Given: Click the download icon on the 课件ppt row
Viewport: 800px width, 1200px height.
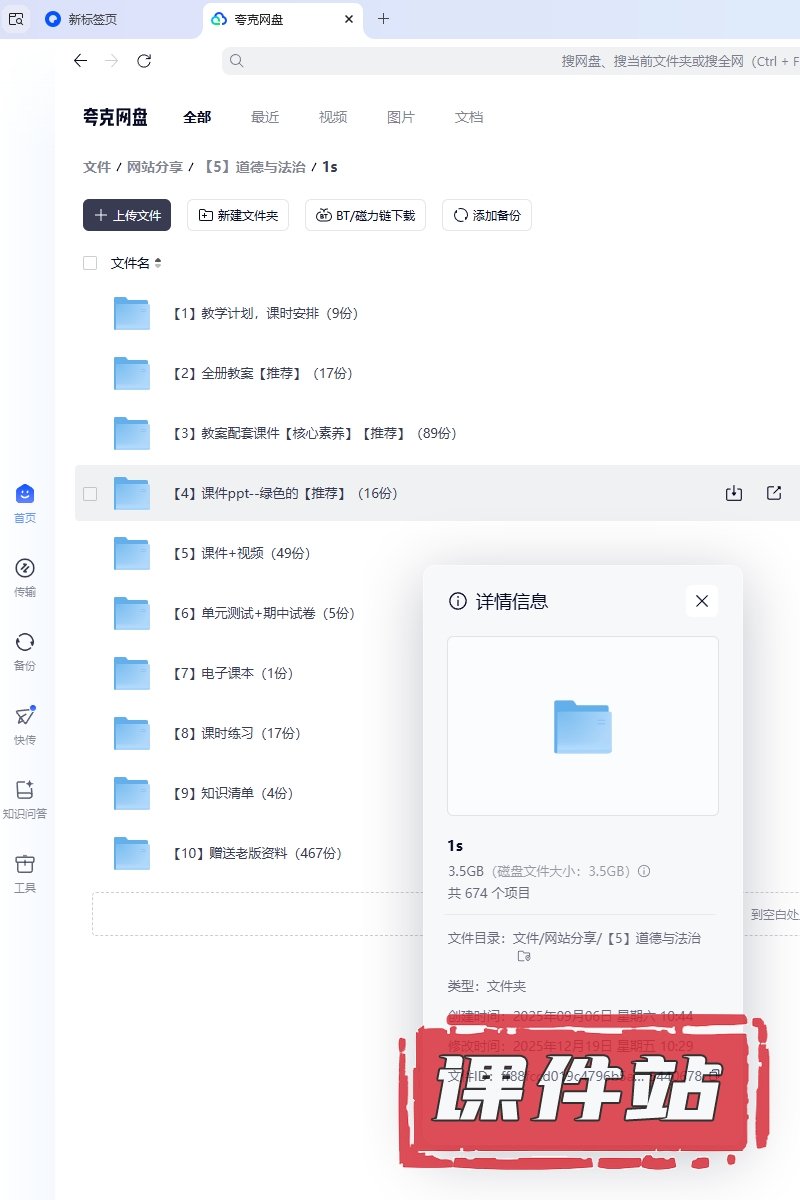Looking at the screenshot, I should click(x=734, y=493).
